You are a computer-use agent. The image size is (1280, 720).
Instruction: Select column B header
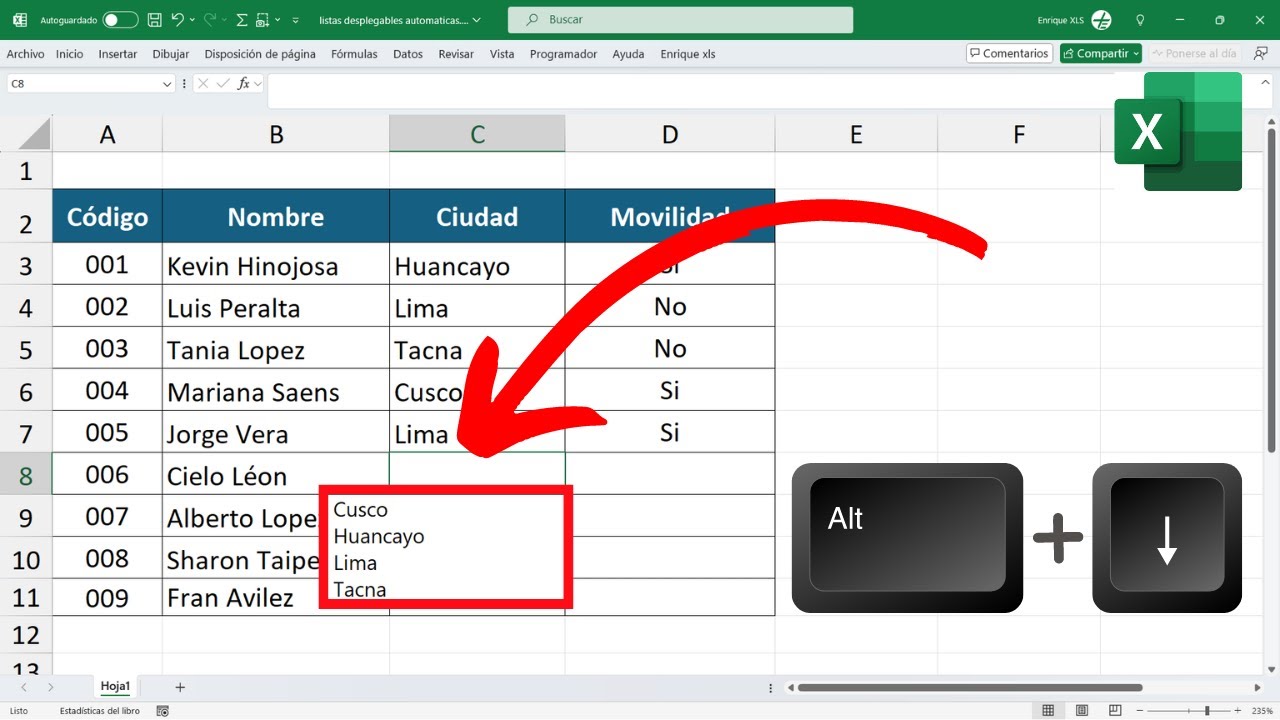coord(276,134)
